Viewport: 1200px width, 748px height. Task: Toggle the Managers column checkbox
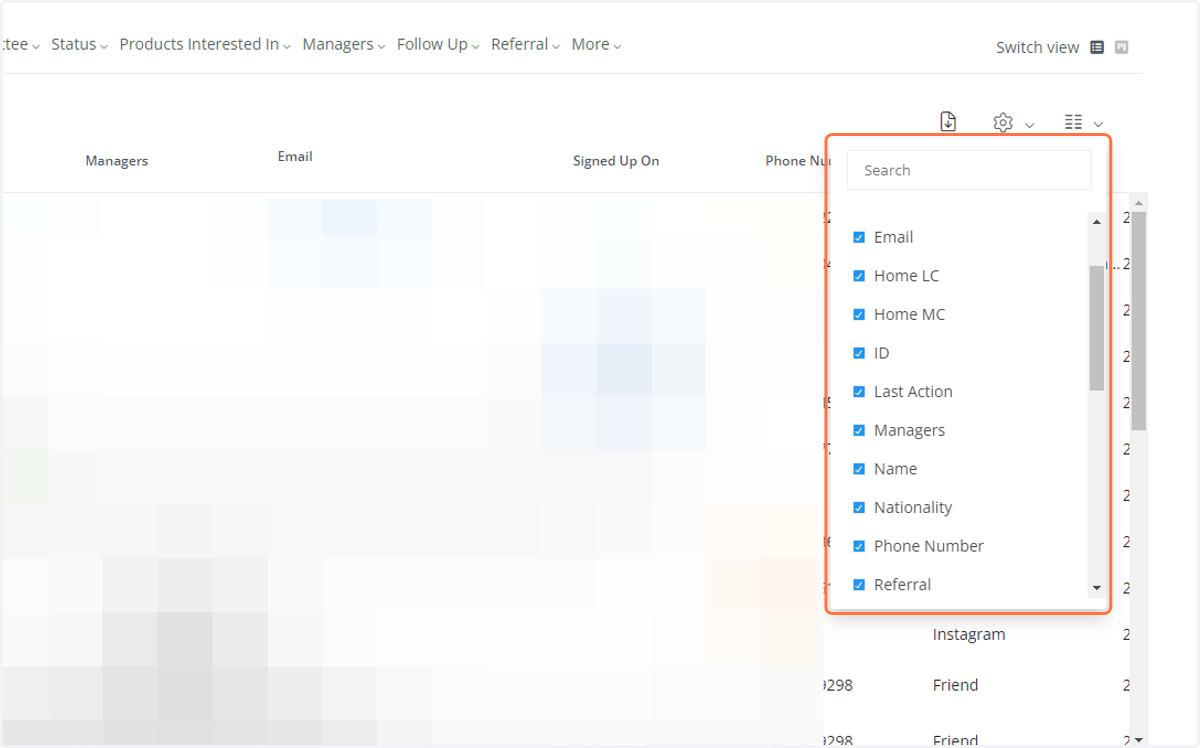(858, 430)
